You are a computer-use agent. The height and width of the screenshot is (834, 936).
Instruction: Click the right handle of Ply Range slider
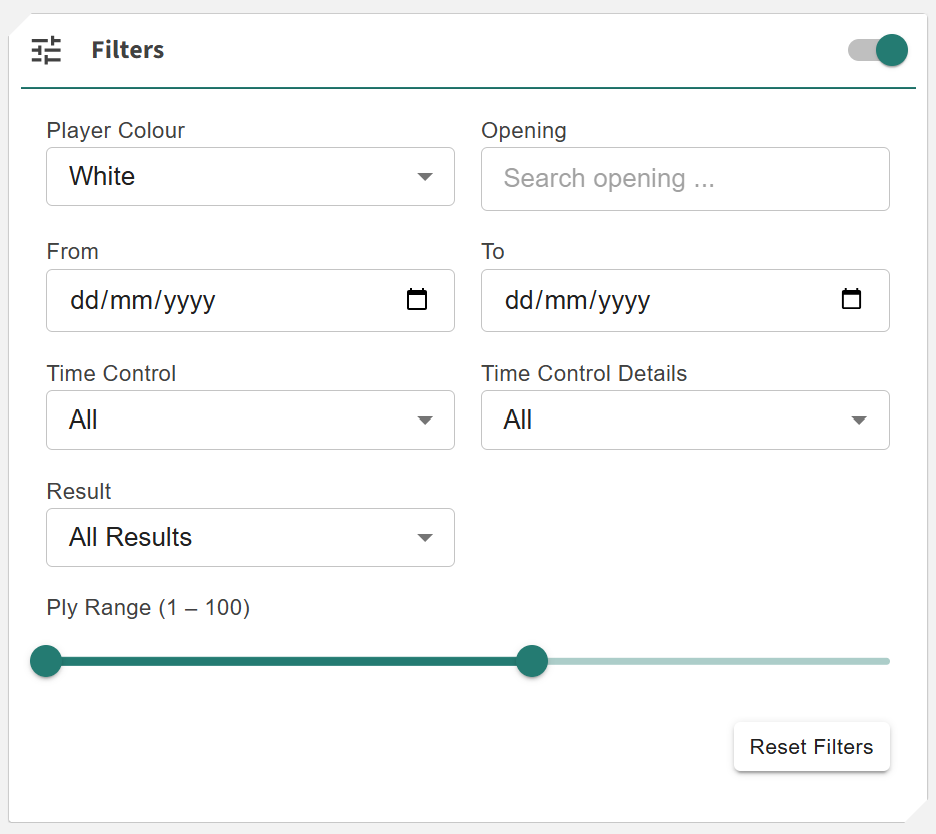[532, 661]
